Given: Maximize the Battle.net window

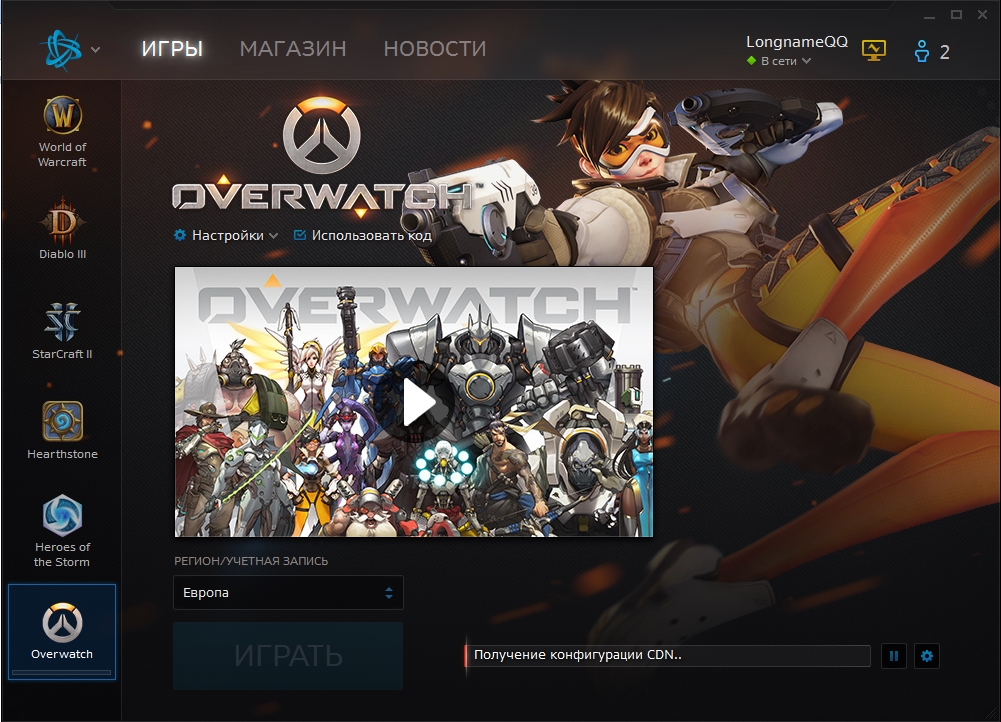Looking at the screenshot, I should point(956,15).
